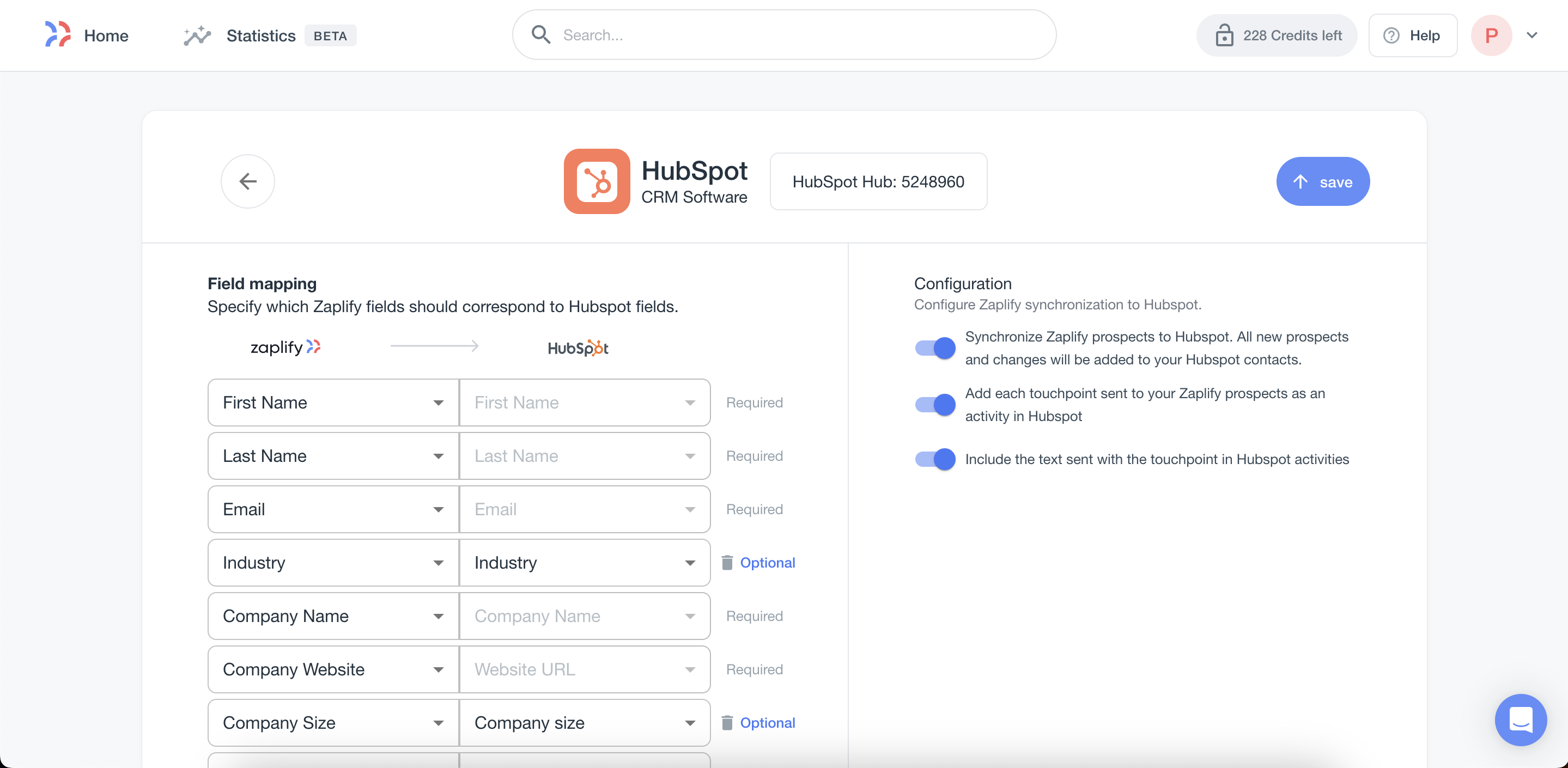Expand account menu chevron next to avatar
Screen dimensions: 1568x768
[x=1532, y=35]
